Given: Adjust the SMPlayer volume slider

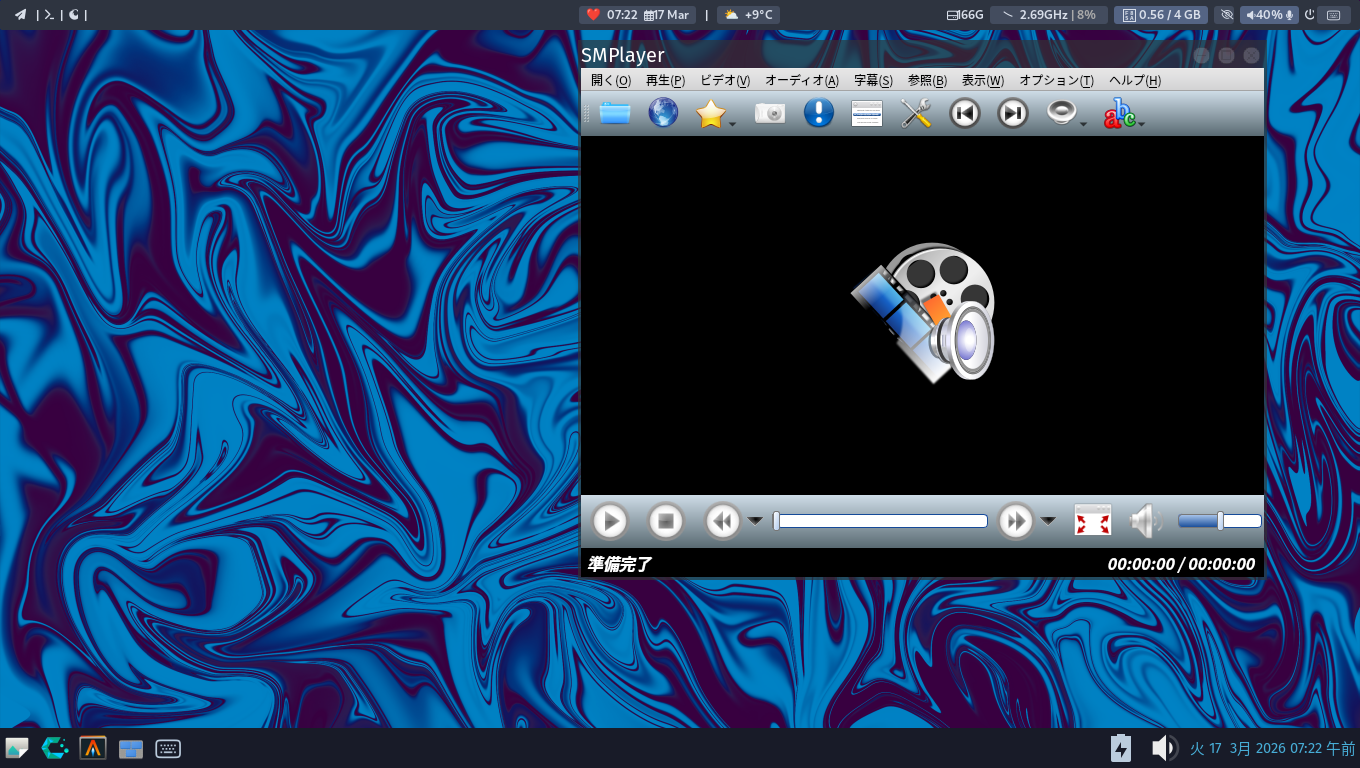Looking at the screenshot, I should [1220, 521].
